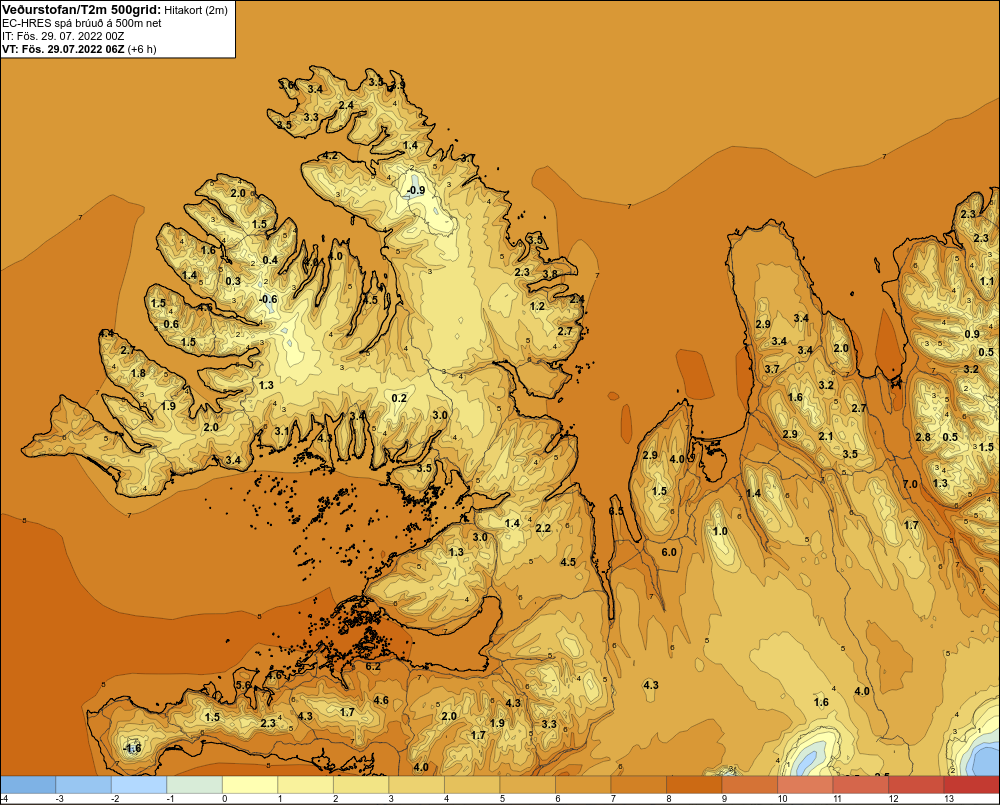Click the 'EC-HRES spá brúuð á 500m net' line
1000x805 pixels.
click(x=82, y=23)
